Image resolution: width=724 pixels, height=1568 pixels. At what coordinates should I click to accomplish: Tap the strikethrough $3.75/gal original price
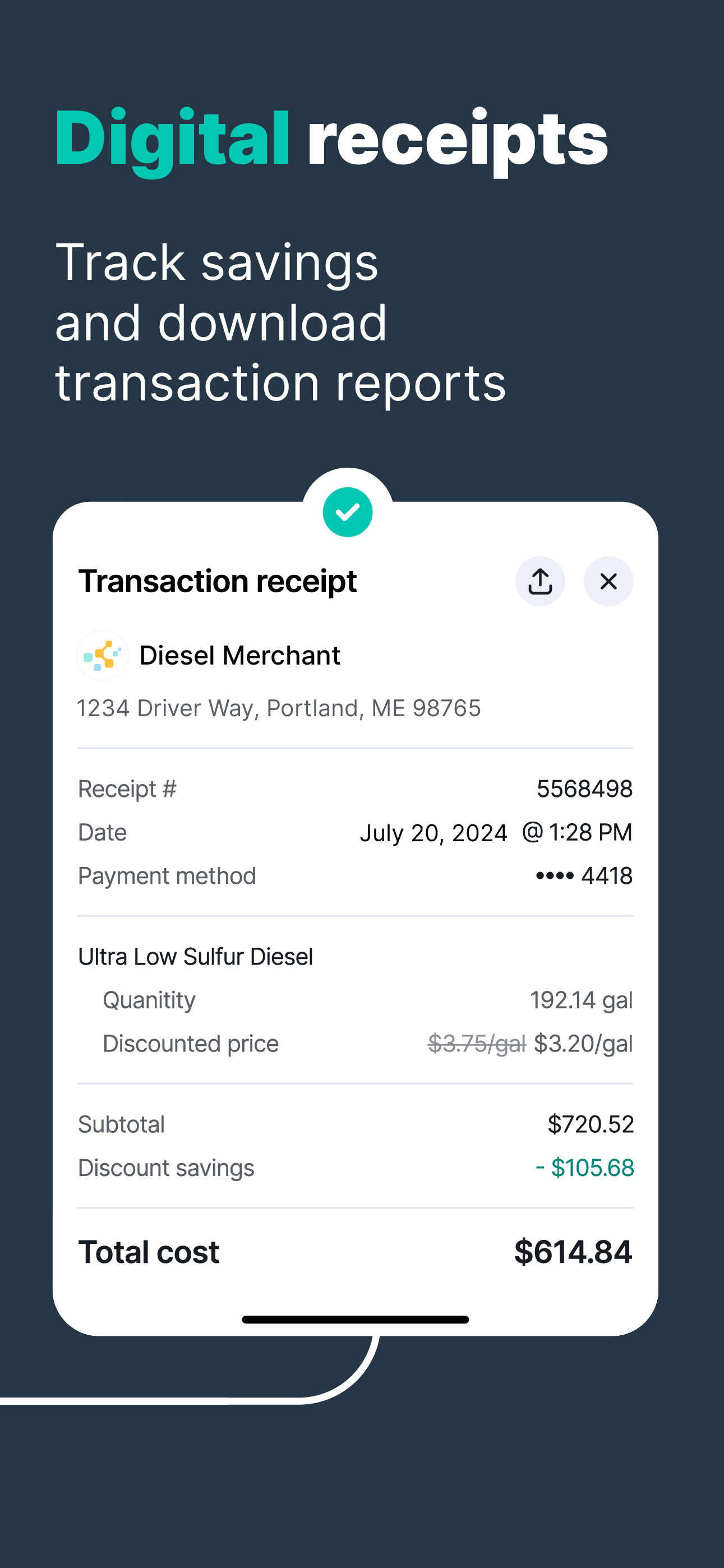pos(477,1044)
